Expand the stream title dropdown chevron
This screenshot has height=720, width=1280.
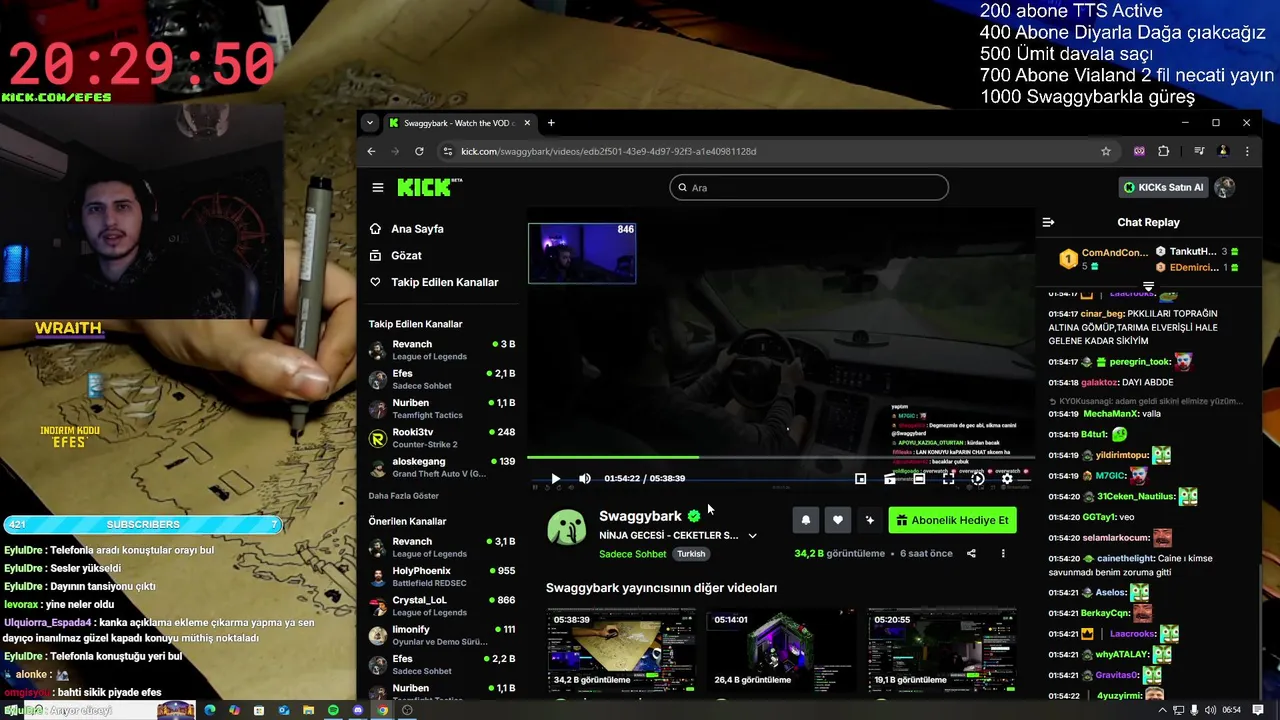point(753,536)
